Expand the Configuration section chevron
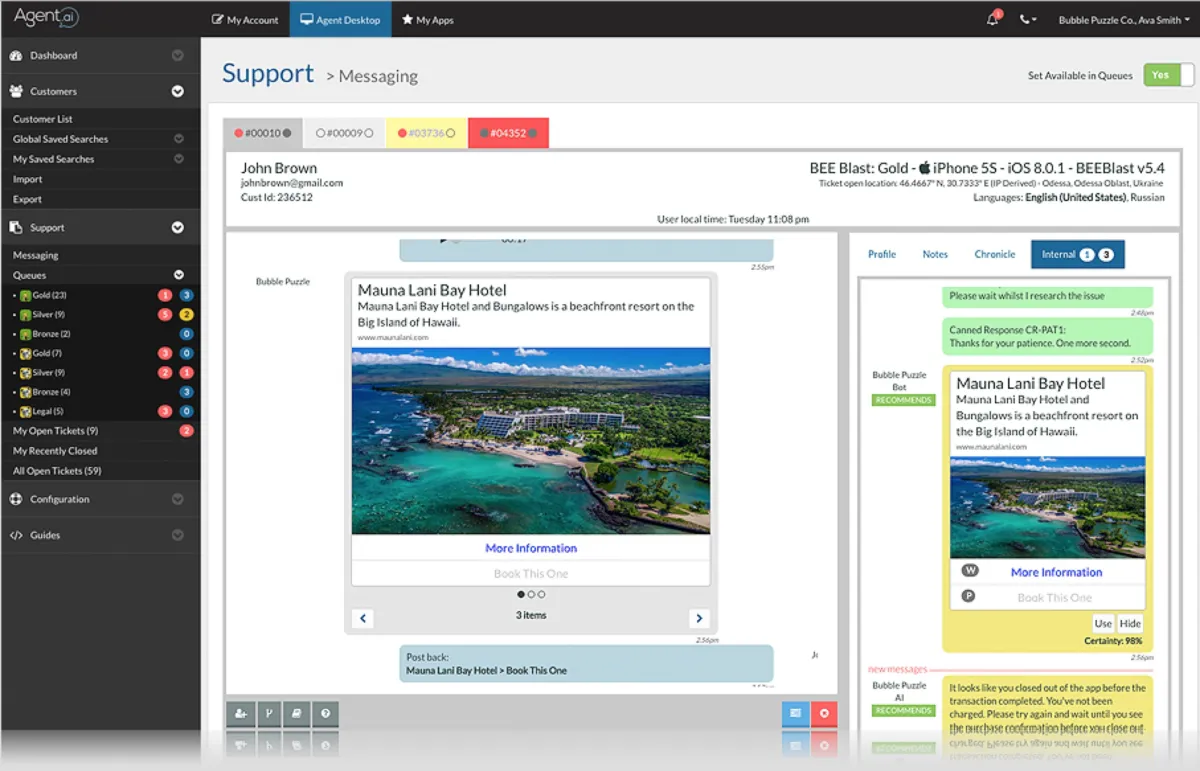The width and height of the screenshot is (1200, 771). 178,499
